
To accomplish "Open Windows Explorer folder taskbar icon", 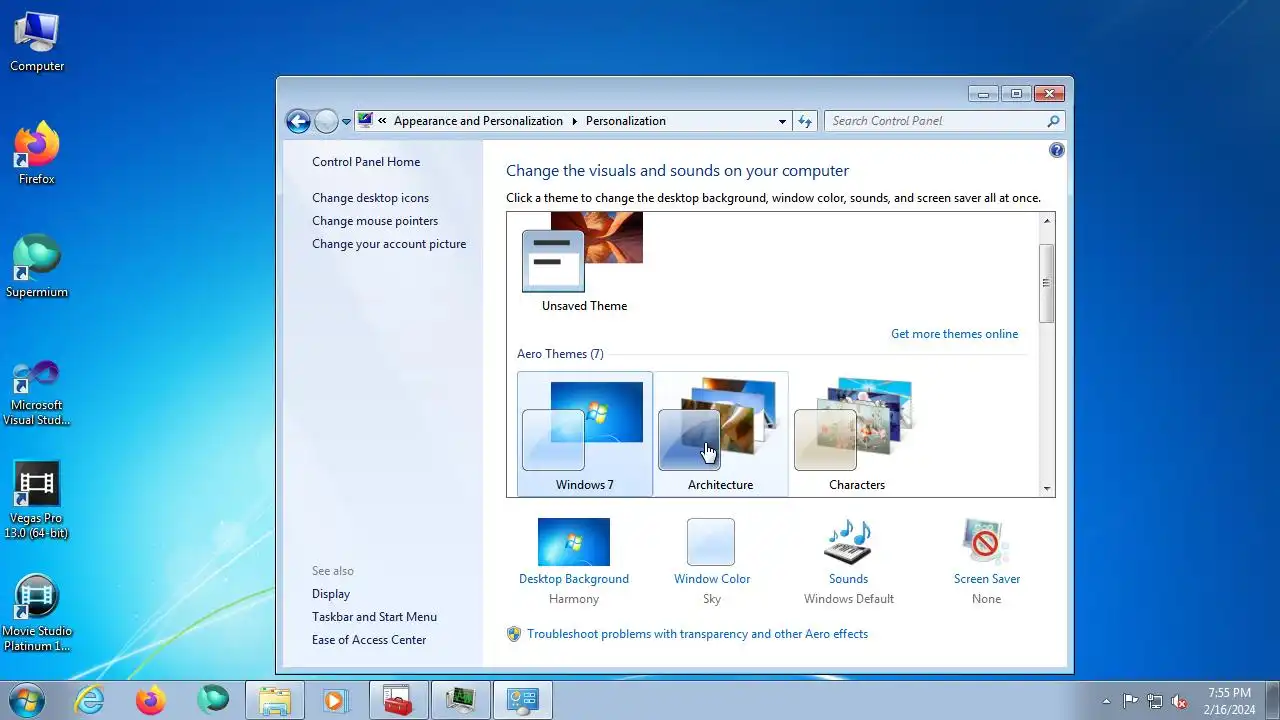I will [275, 700].
